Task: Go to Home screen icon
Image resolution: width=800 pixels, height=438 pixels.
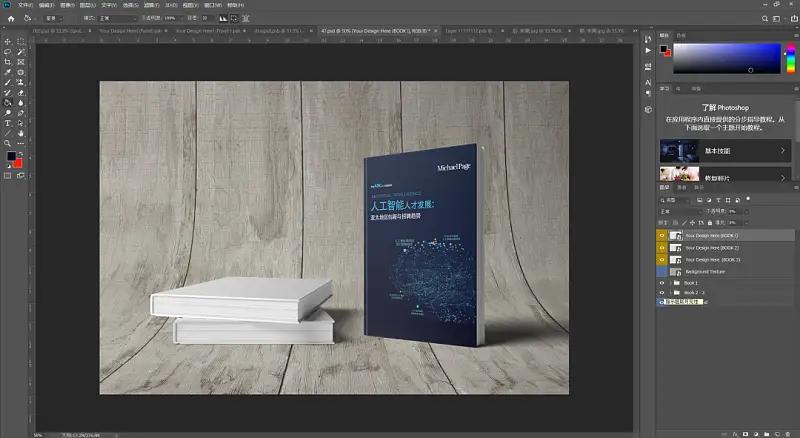Action: [11, 18]
